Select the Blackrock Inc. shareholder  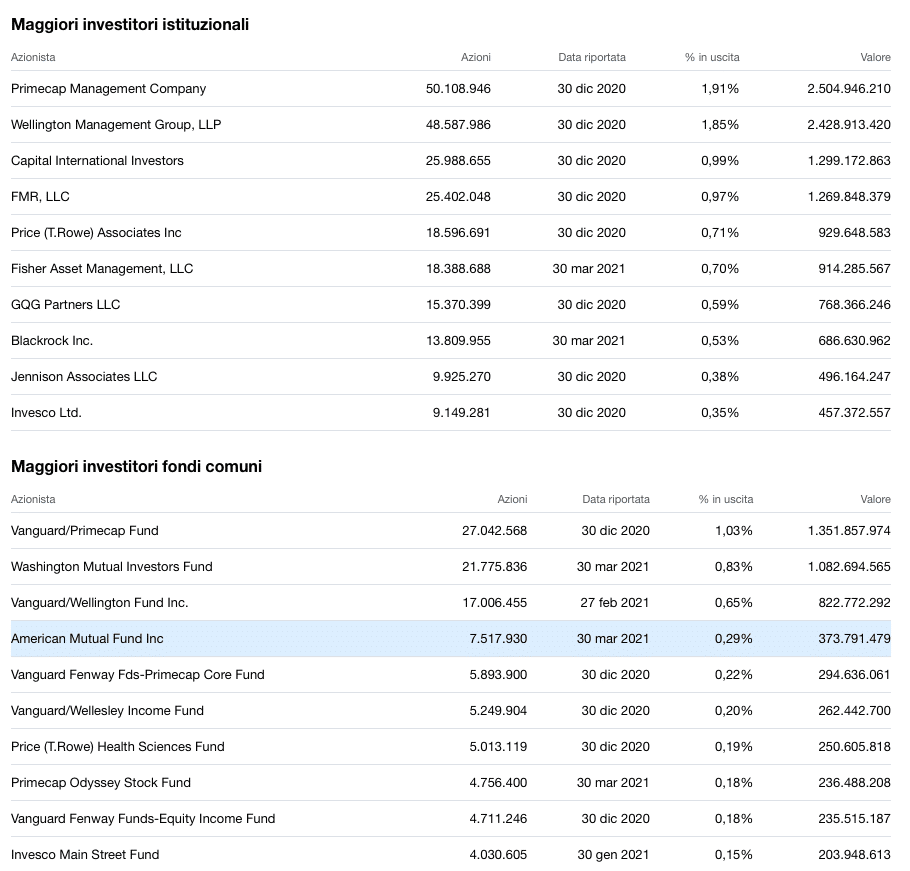[52, 341]
